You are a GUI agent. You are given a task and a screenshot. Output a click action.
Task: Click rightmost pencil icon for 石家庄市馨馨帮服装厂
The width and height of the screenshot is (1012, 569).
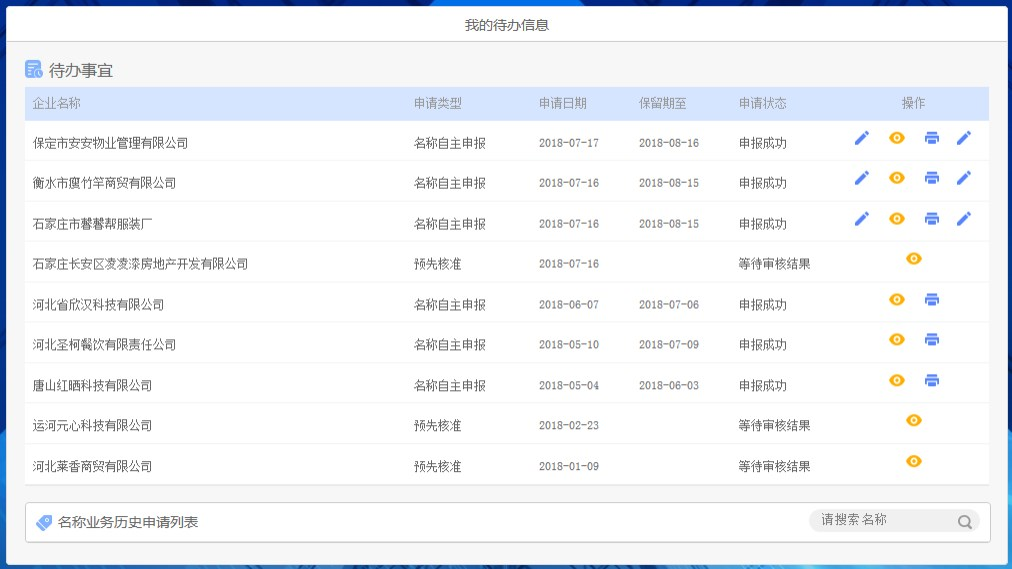(x=964, y=219)
